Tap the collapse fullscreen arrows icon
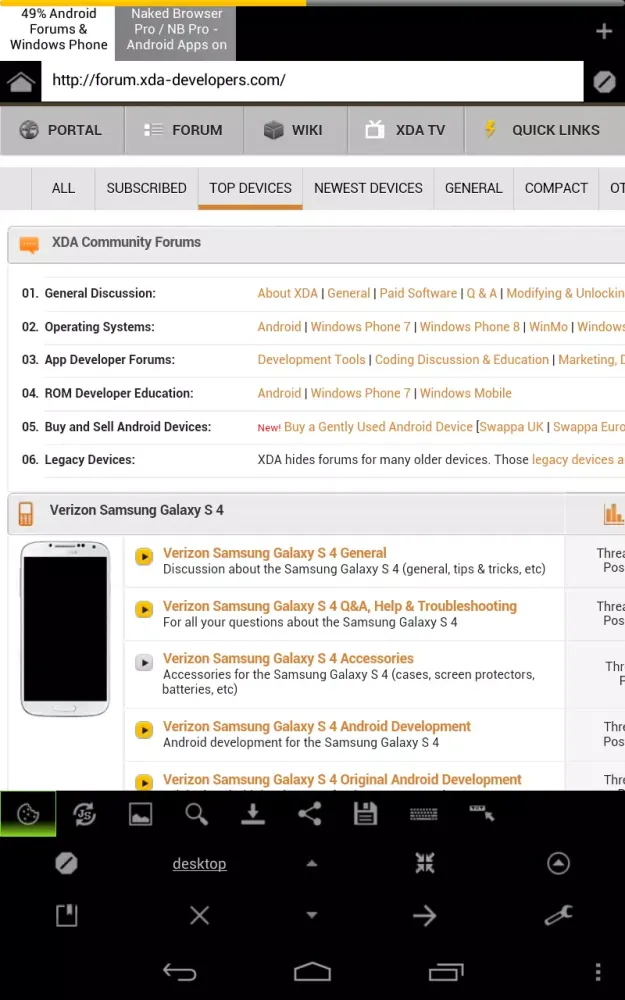Viewport: 625px width, 1000px height. (x=425, y=863)
